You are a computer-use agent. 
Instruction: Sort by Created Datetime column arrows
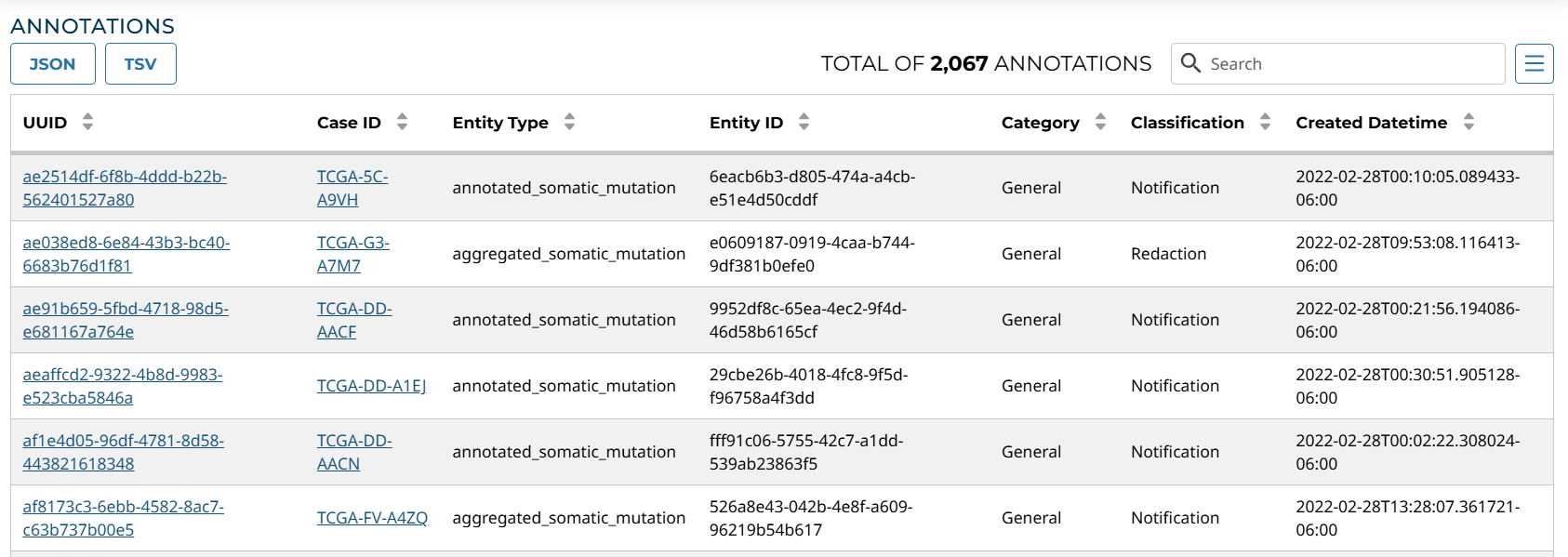click(1468, 122)
